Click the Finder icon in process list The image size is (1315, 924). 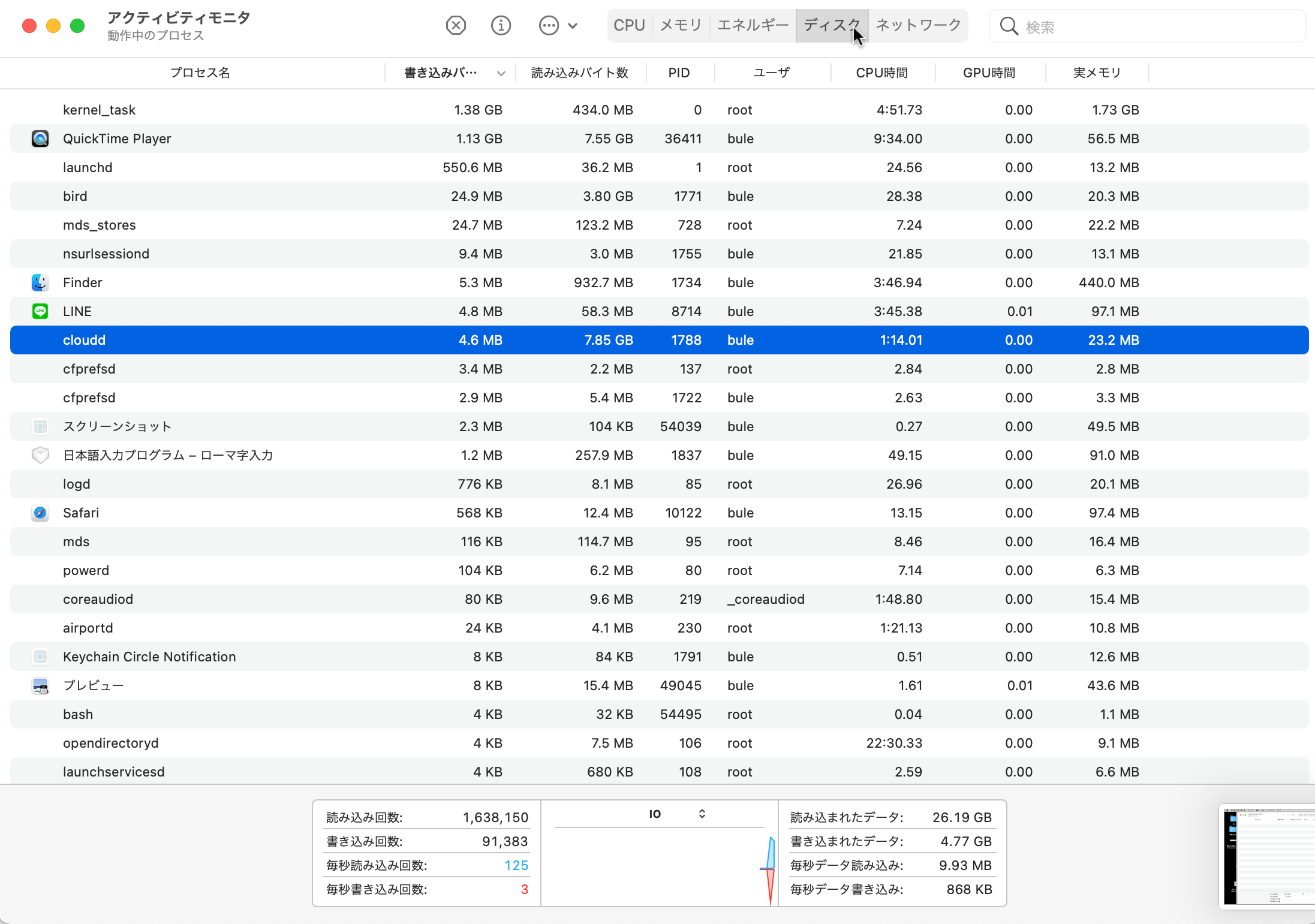pos(40,282)
